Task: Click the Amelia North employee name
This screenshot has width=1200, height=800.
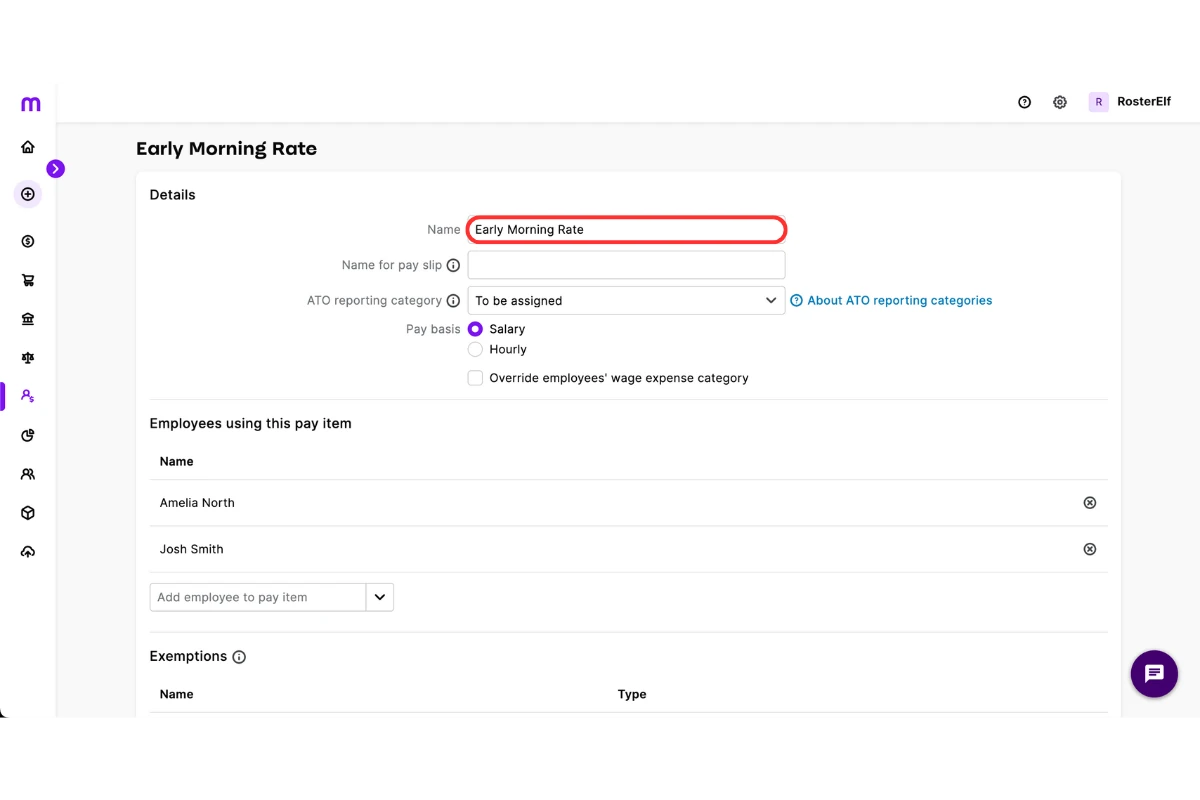Action: (x=197, y=503)
